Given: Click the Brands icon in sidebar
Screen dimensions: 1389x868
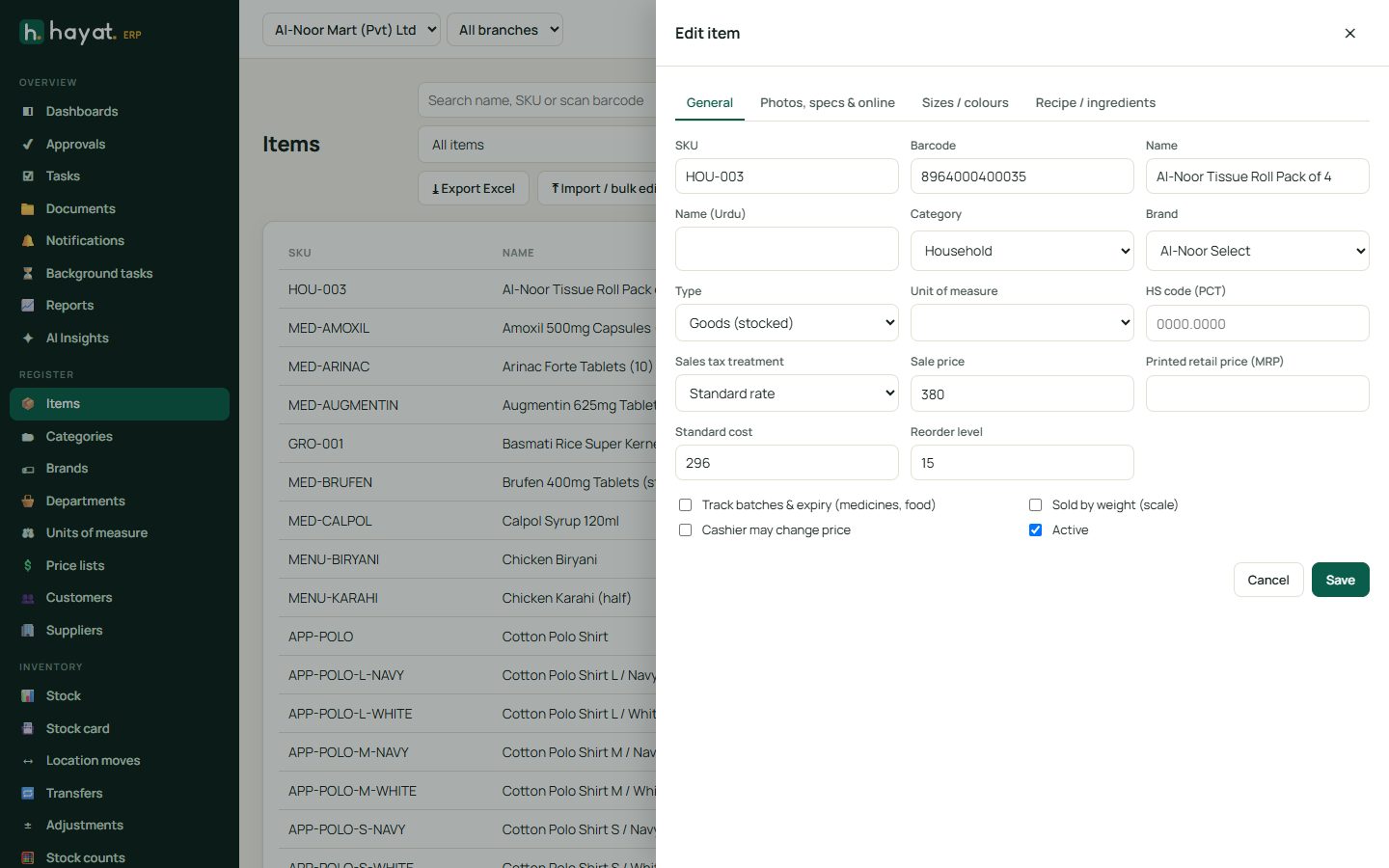Looking at the screenshot, I should coord(28,469).
